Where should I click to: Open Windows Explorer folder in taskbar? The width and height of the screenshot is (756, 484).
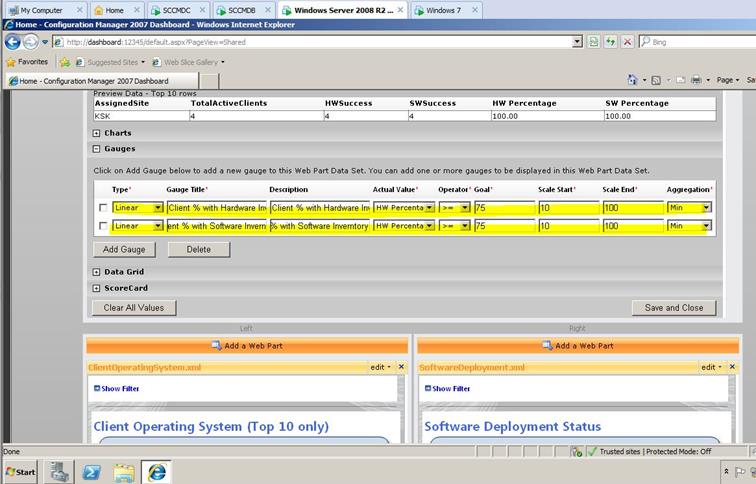[x=123, y=471]
